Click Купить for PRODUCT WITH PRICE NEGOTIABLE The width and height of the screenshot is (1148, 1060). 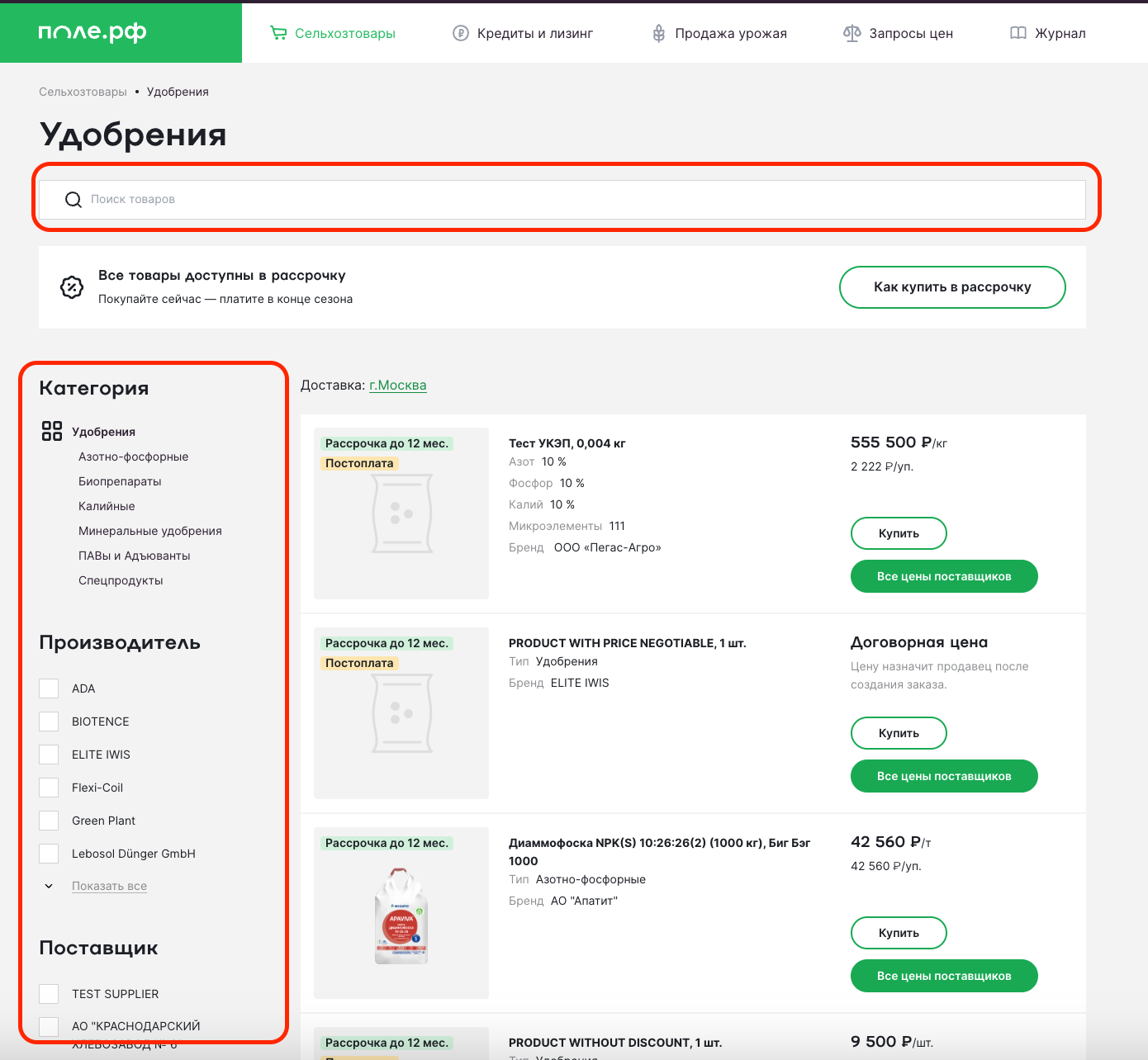click(899, 733)
